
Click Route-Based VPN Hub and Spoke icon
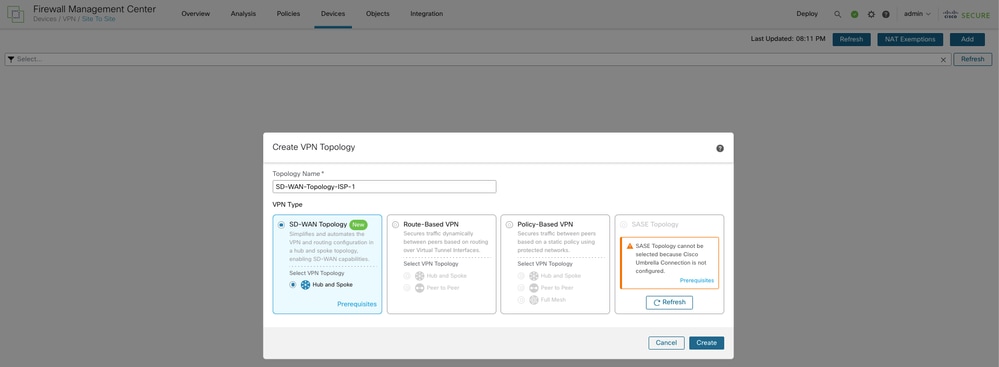point(419,276)
